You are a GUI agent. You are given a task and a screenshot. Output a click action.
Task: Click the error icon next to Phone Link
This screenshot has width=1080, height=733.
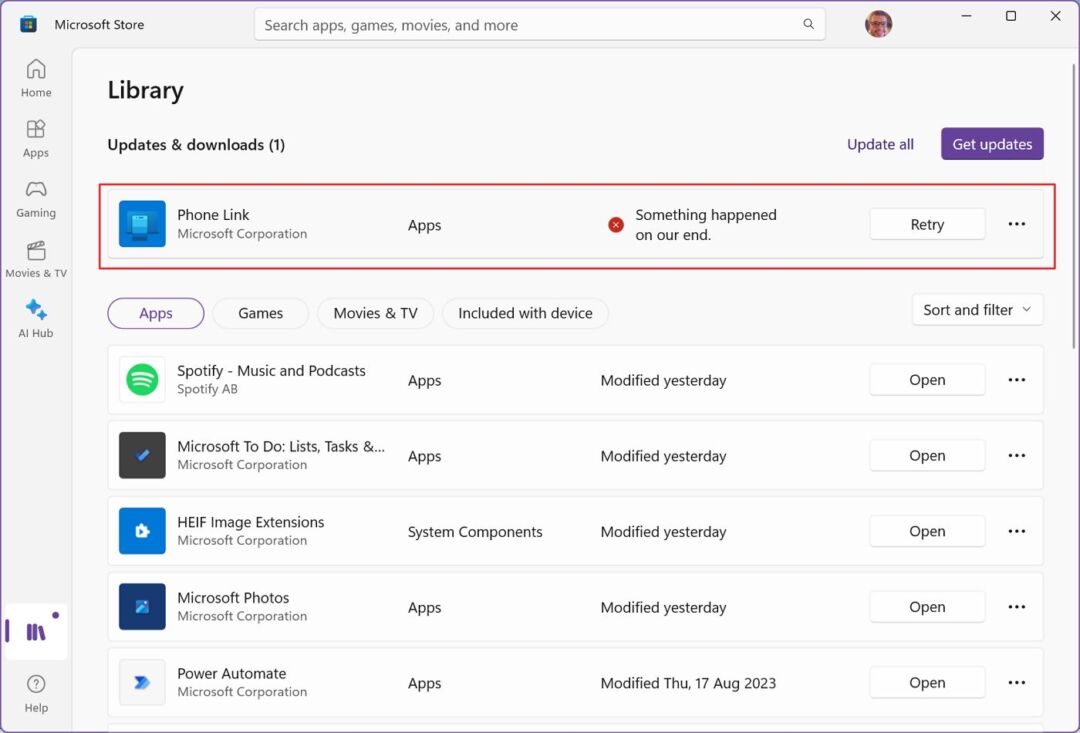click(x=616, y=225)
